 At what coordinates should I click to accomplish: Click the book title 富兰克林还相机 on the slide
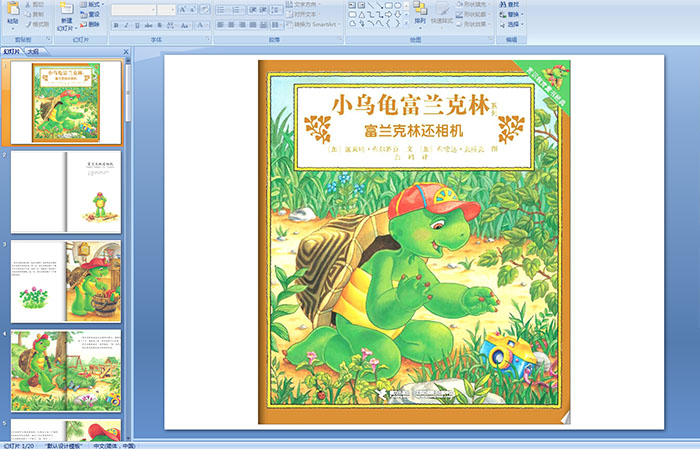tap(414, 131)
